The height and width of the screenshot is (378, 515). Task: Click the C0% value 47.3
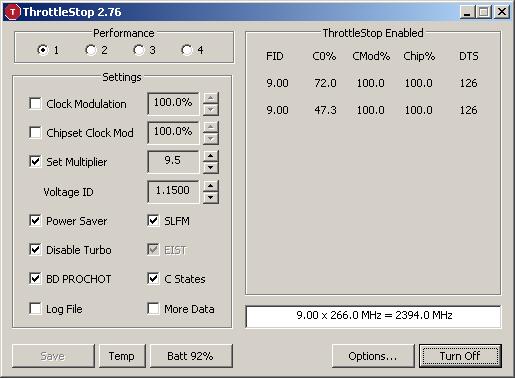click(x=325, y=110)
